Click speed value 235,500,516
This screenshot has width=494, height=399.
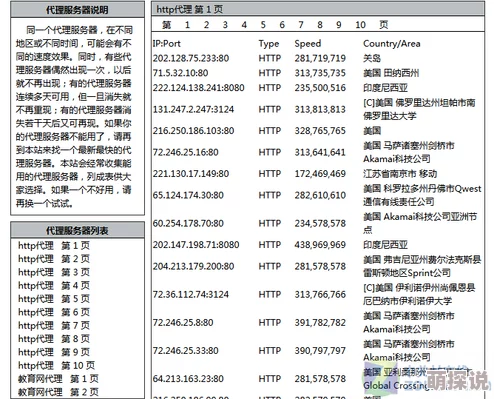click(320, 88)
